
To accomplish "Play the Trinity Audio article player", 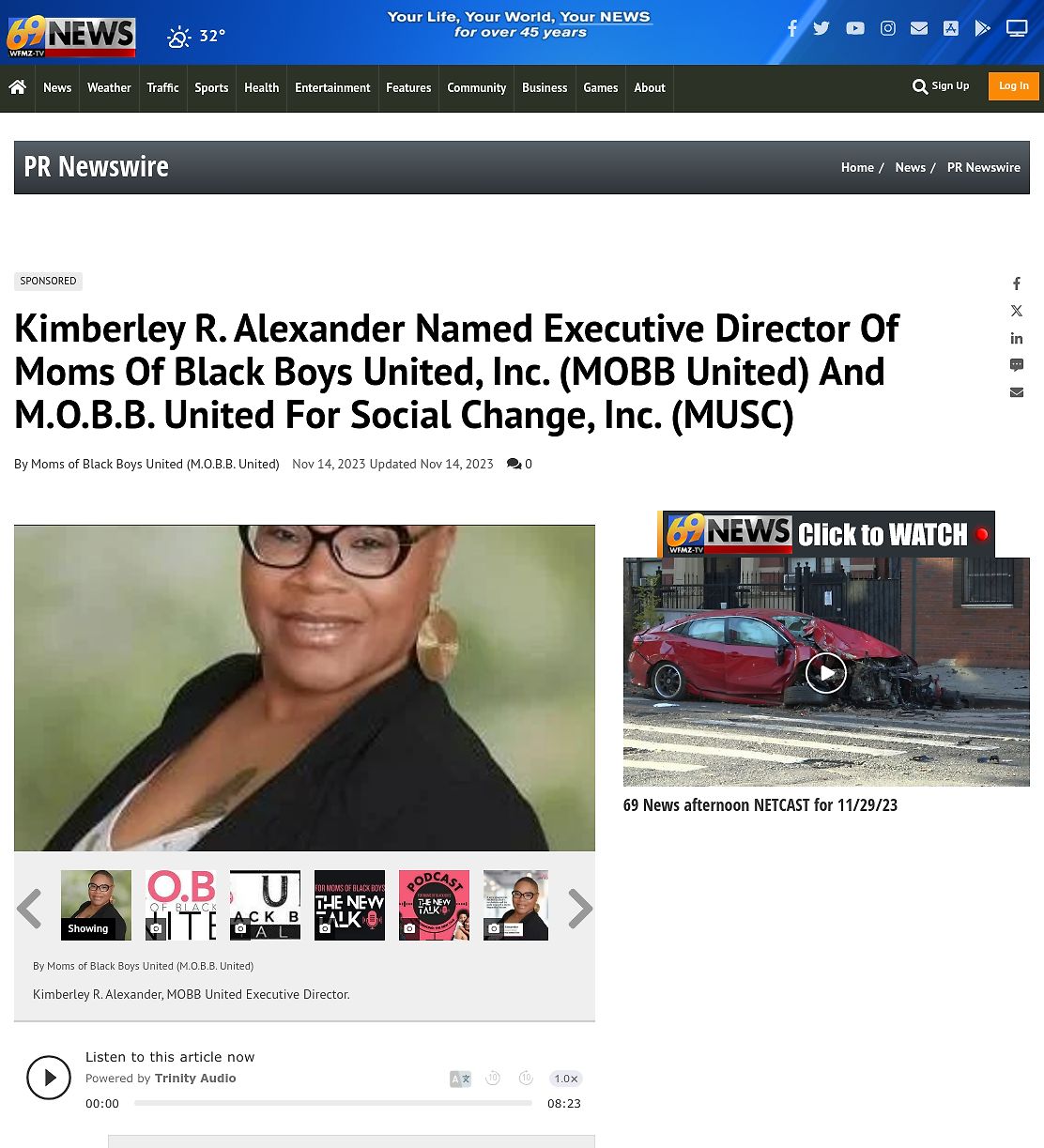I will [x=49, y=1078].
